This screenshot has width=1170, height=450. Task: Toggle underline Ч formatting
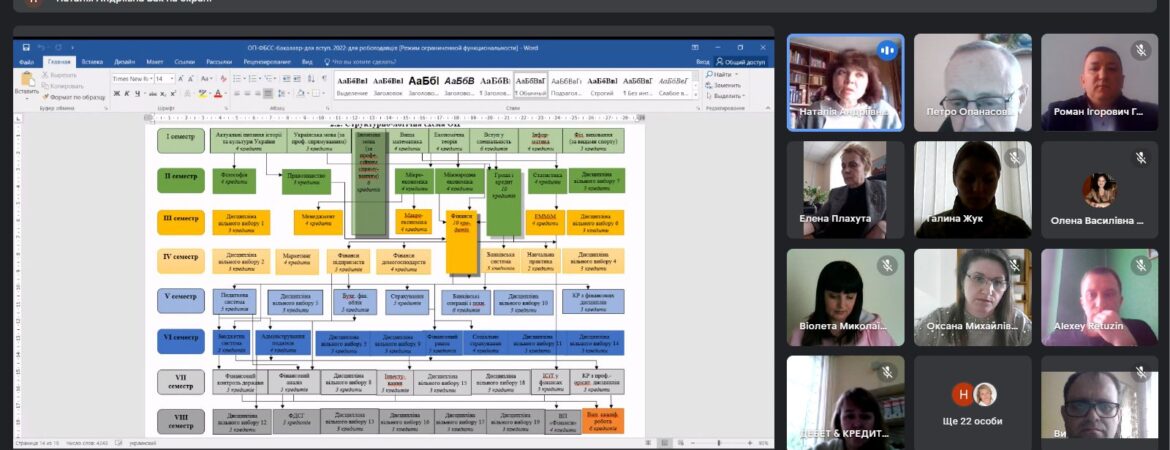[x=138, y=93]
